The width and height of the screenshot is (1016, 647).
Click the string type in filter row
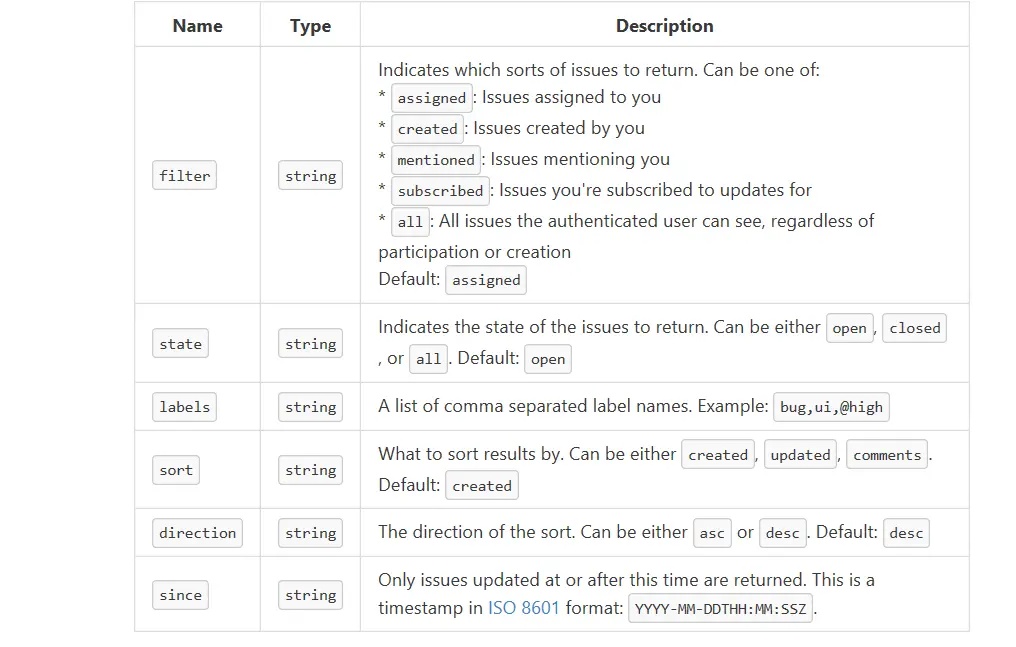point(310,176)
